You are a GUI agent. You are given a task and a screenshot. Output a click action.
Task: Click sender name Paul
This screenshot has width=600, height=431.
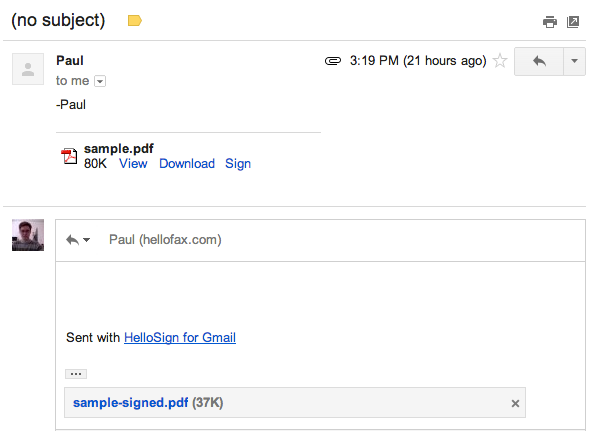click(70, 60)
